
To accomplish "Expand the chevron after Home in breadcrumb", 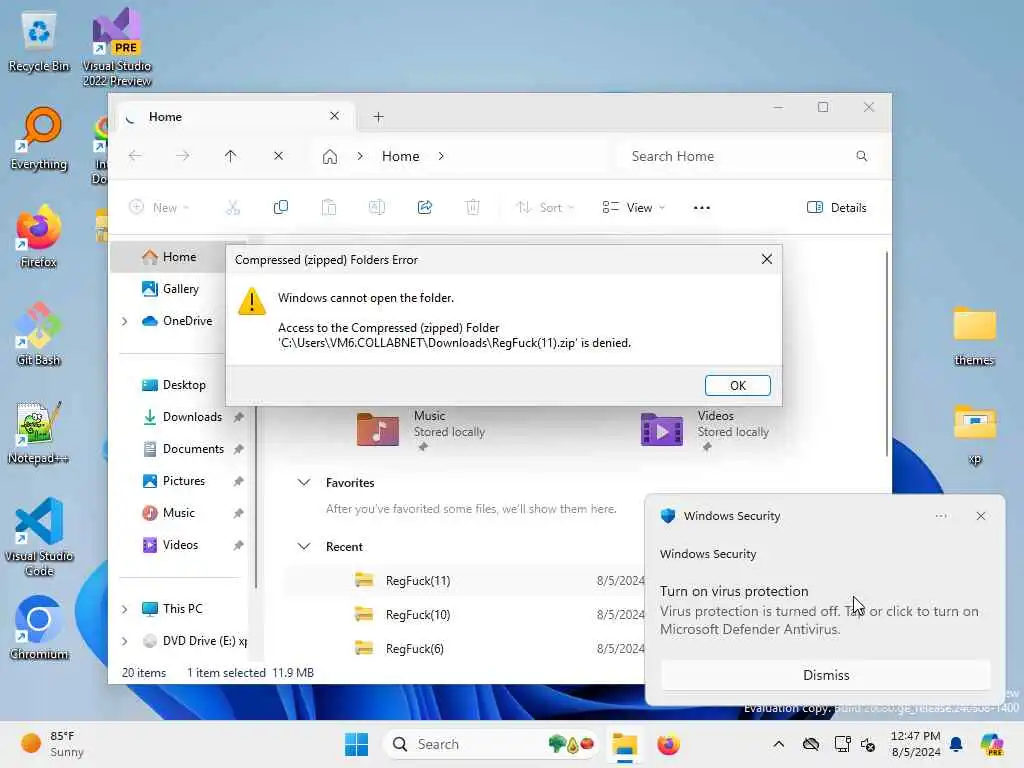I will tap(441, 156).
